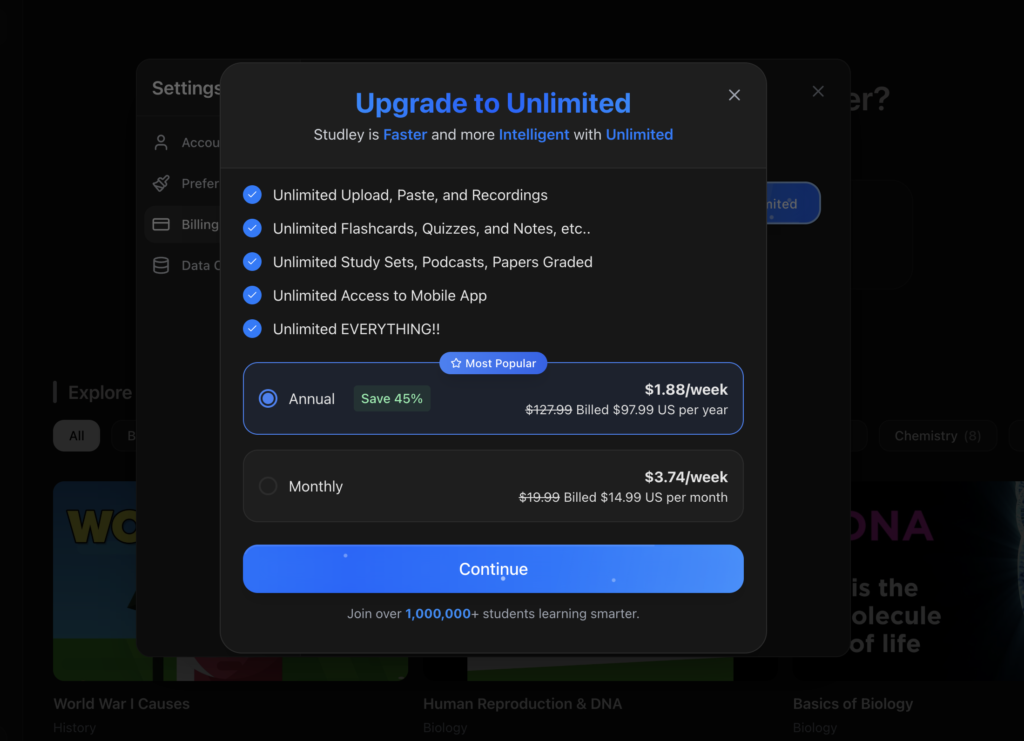This screenshot has width=1024, height=741.
Task: Select the Chemistry (8) category filter
Action: click(937, 436)
